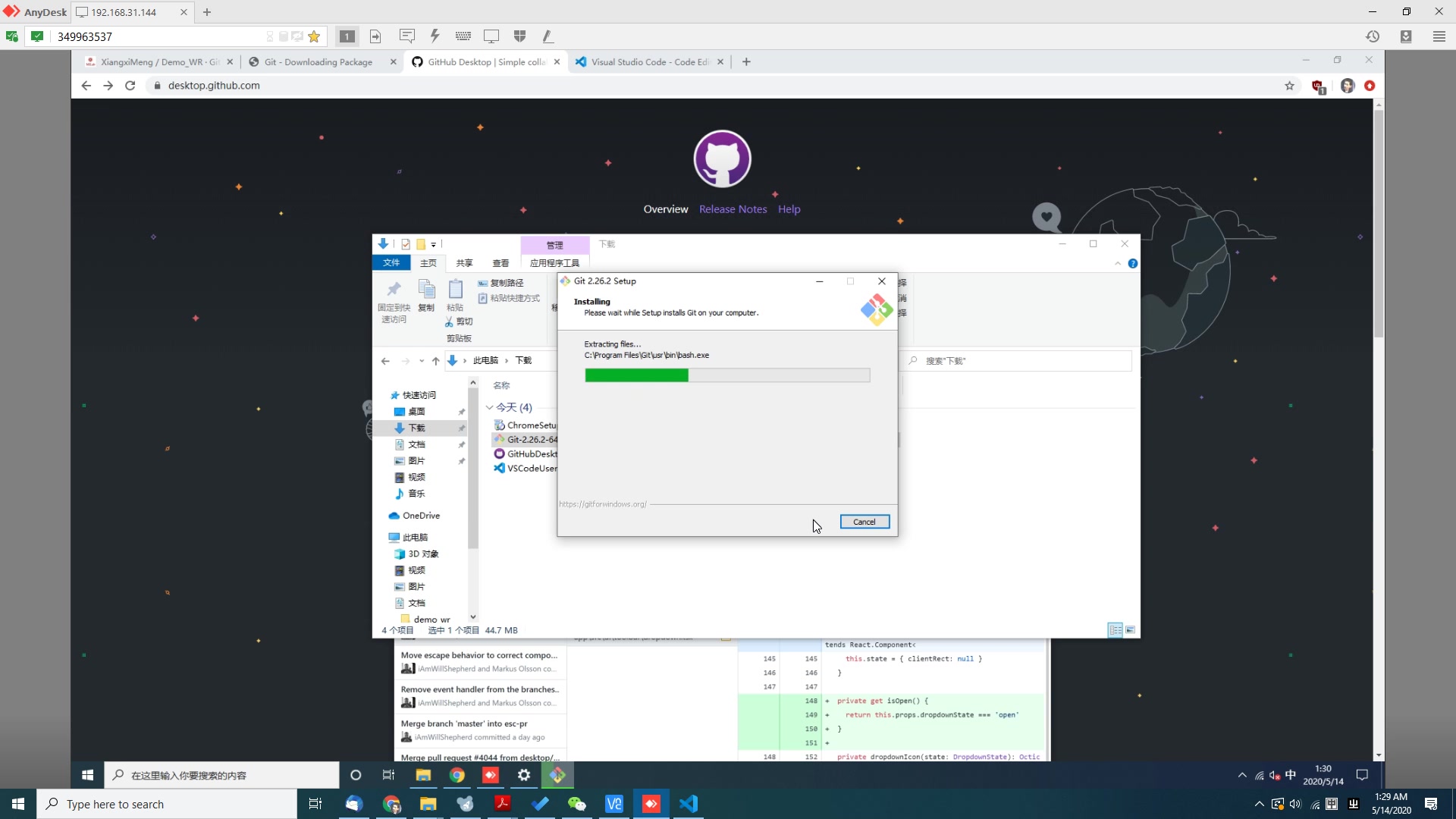Click the AnyDesk keyboard icon in toolbar

tap(463, 36)
